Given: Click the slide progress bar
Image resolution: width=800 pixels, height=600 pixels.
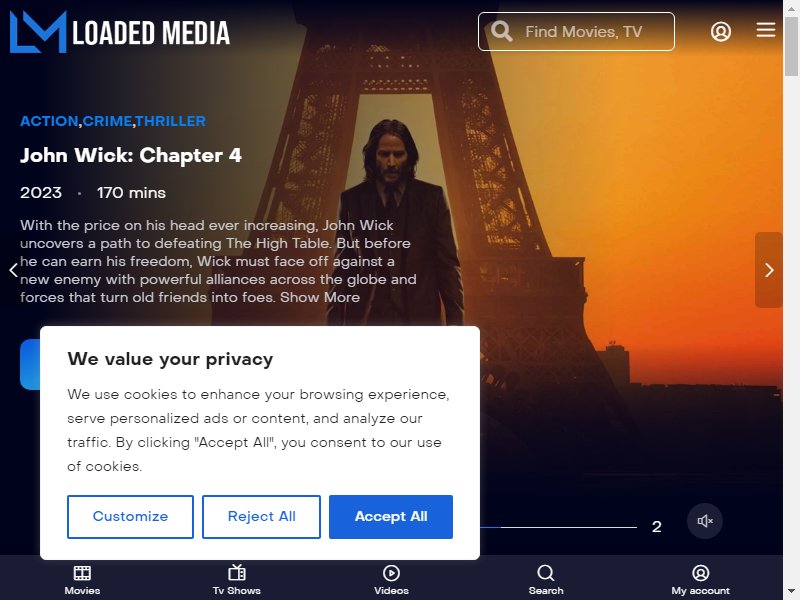Looking at the screenshot, I should point(558,527).
